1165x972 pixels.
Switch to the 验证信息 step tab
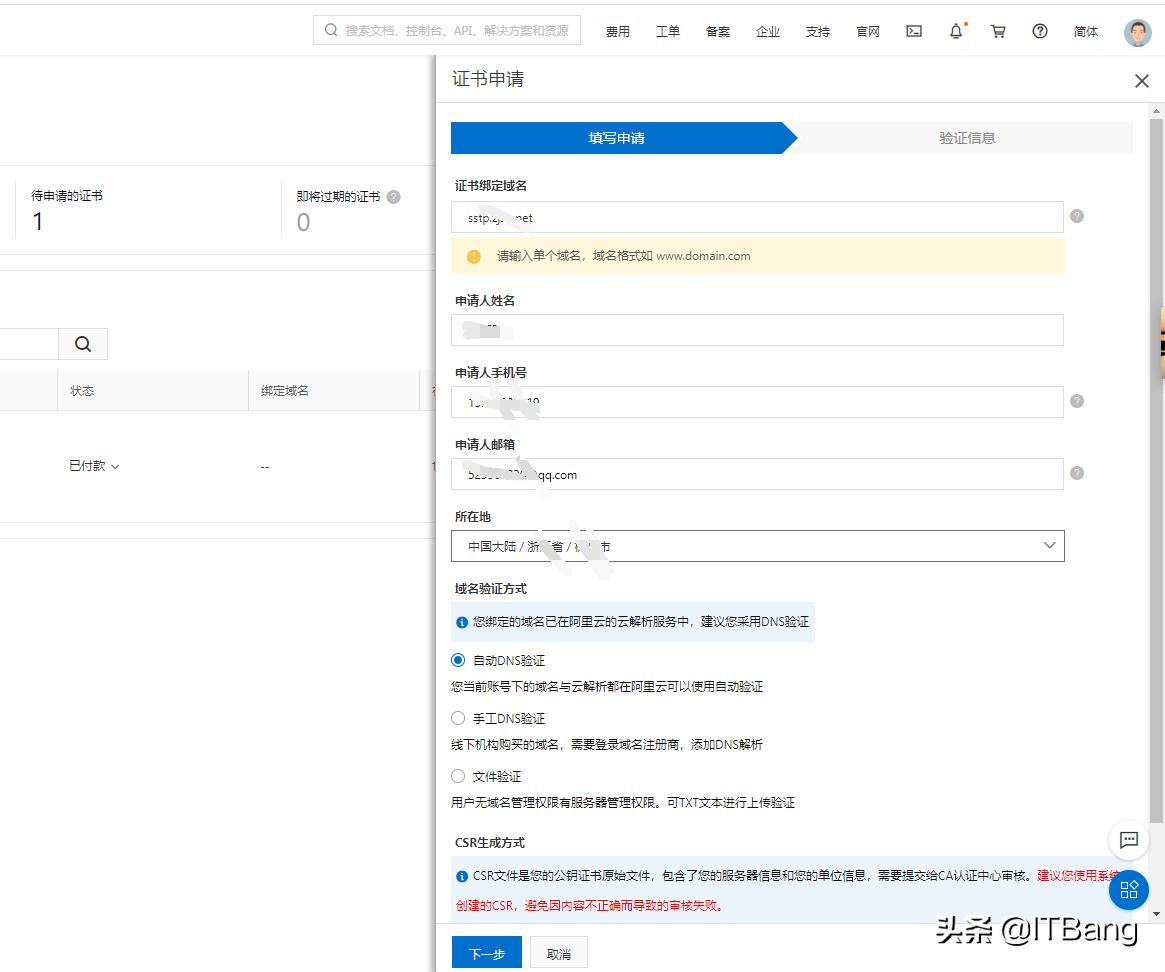click(965, 138)
